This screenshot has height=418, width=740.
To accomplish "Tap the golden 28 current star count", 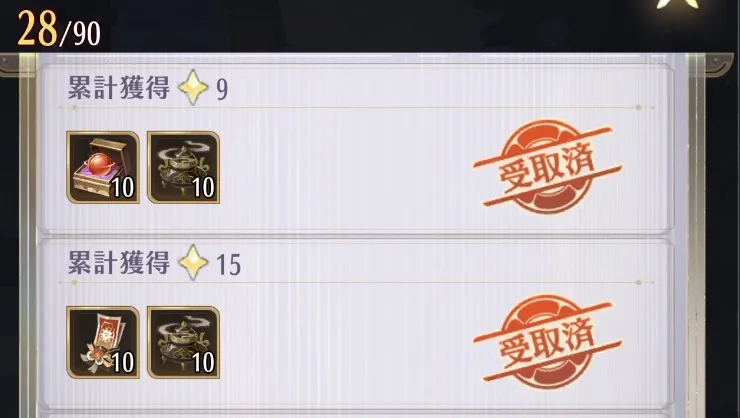I will point(37,28).
